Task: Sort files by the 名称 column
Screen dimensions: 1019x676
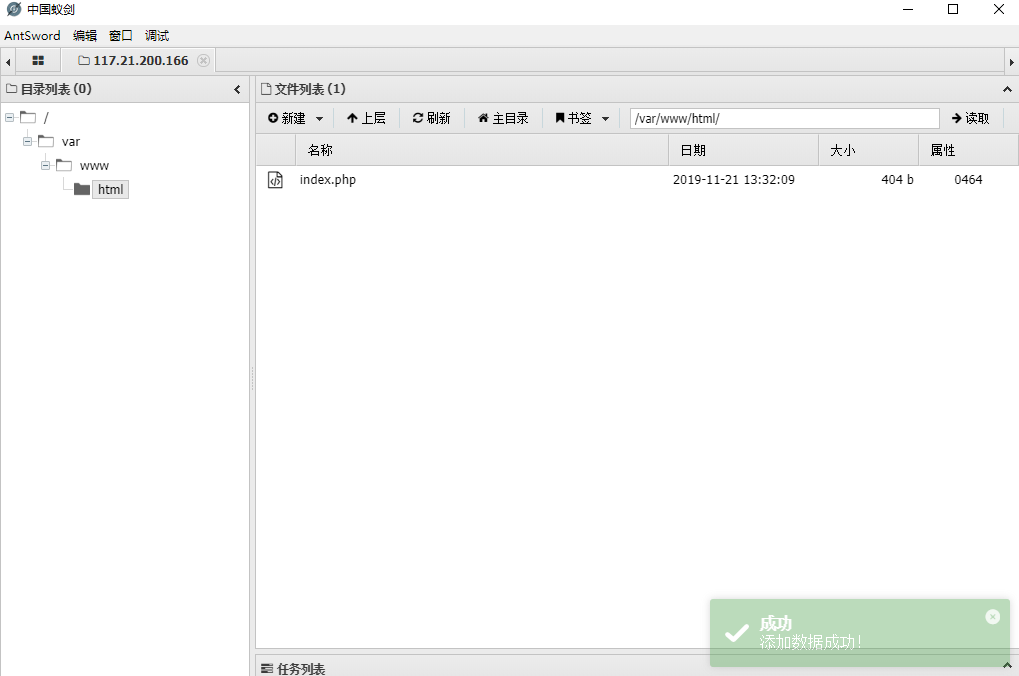Action: click(x=482, y=150)
